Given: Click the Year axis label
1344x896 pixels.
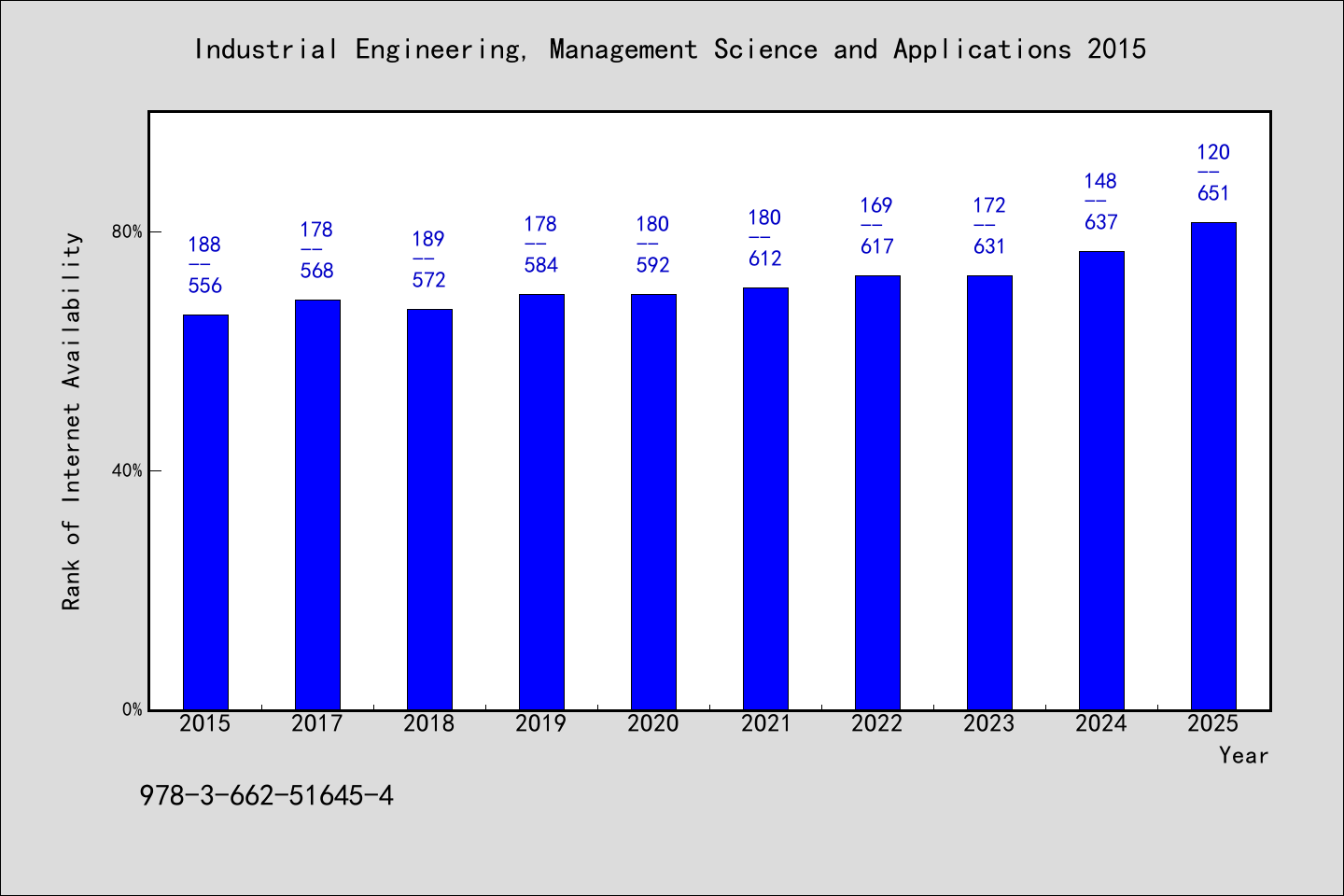Looking at the screenshot, I should [1243, 755].
